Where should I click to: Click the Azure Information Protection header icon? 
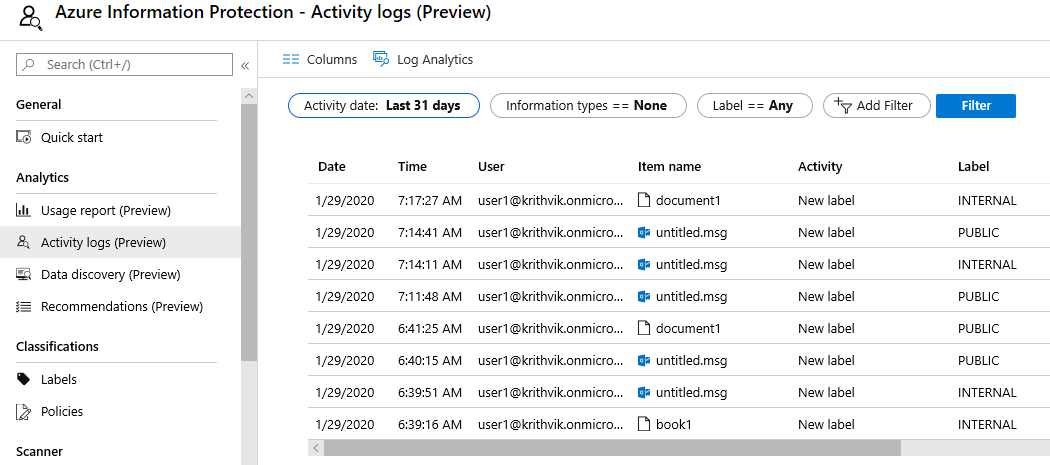point(30,17)
